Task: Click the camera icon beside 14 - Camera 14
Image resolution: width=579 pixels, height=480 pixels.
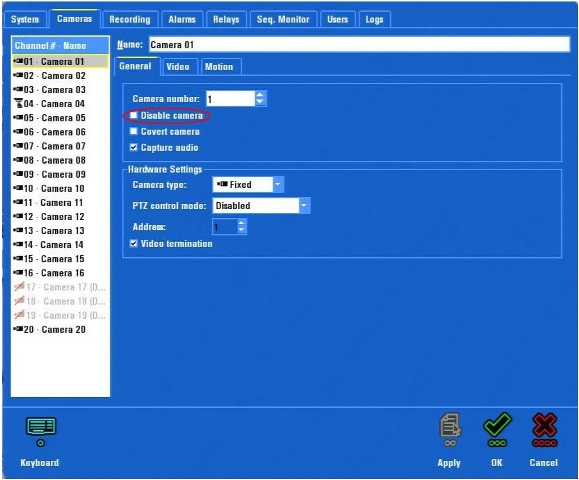Action: tap(18, 244)
